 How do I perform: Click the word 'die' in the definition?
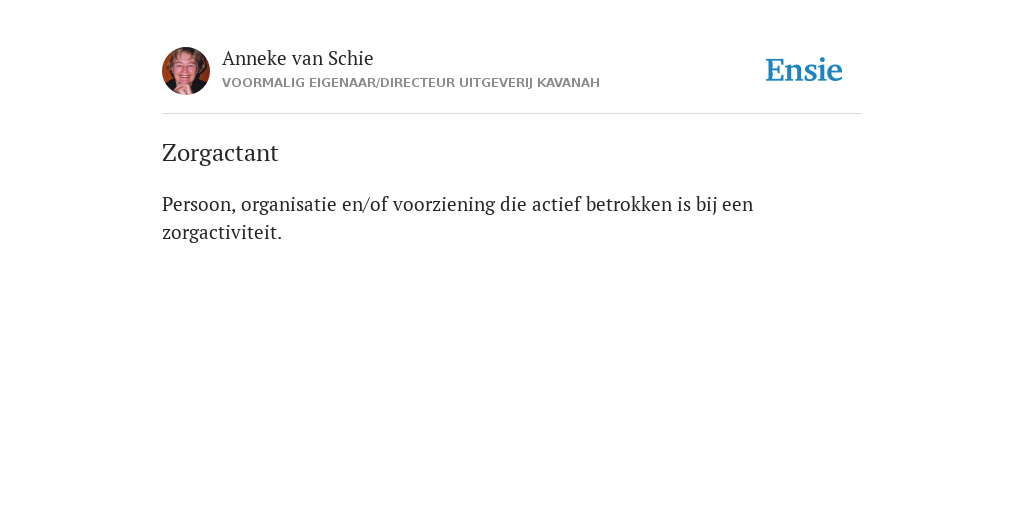(x=513, y=204)
